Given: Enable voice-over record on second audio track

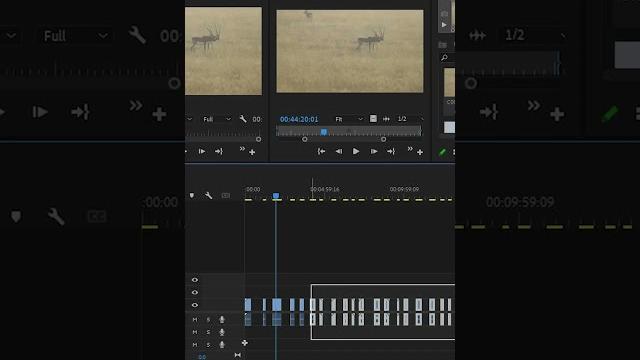Looking at the screenshot, I should (222, 332).
